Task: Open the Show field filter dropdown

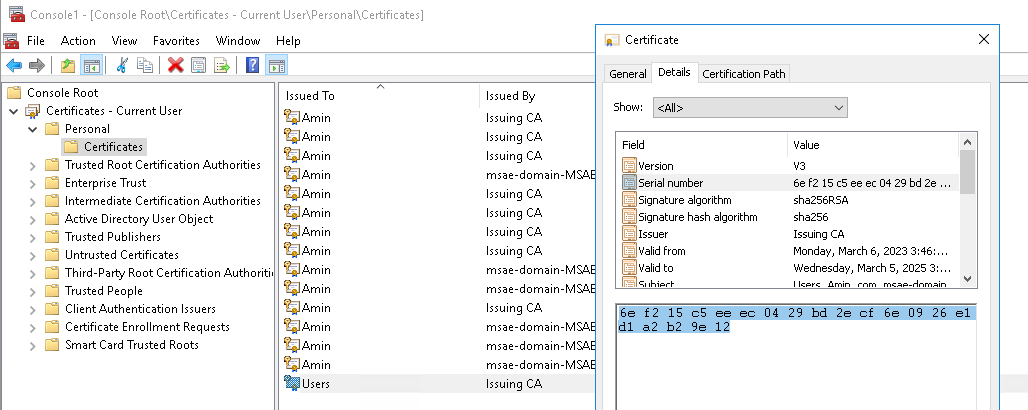Action: point(750,107)
